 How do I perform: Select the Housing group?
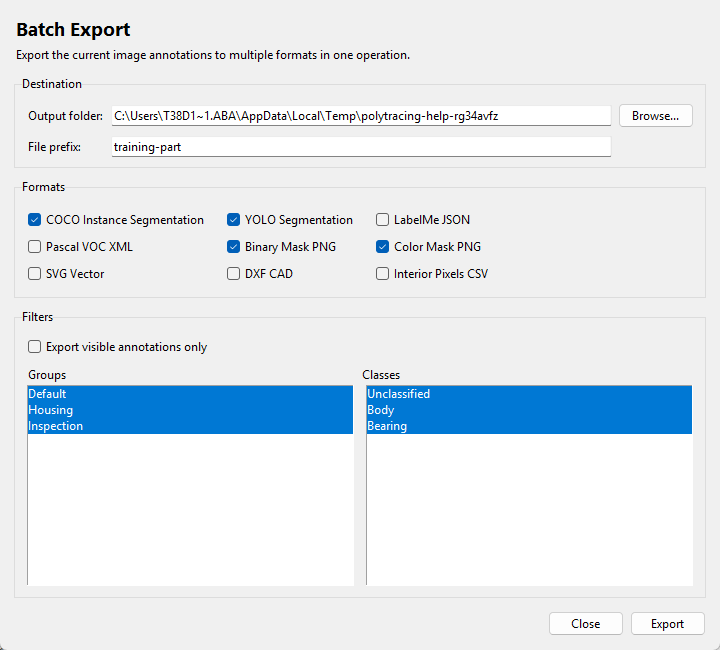(190, 410)
